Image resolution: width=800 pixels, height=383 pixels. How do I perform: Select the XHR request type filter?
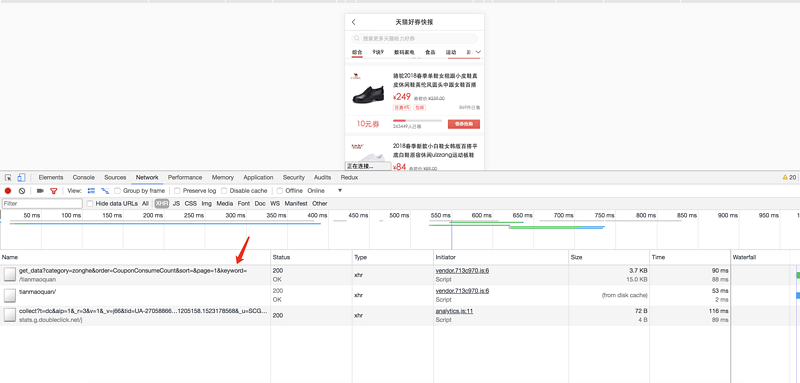[x=162, y=203]
